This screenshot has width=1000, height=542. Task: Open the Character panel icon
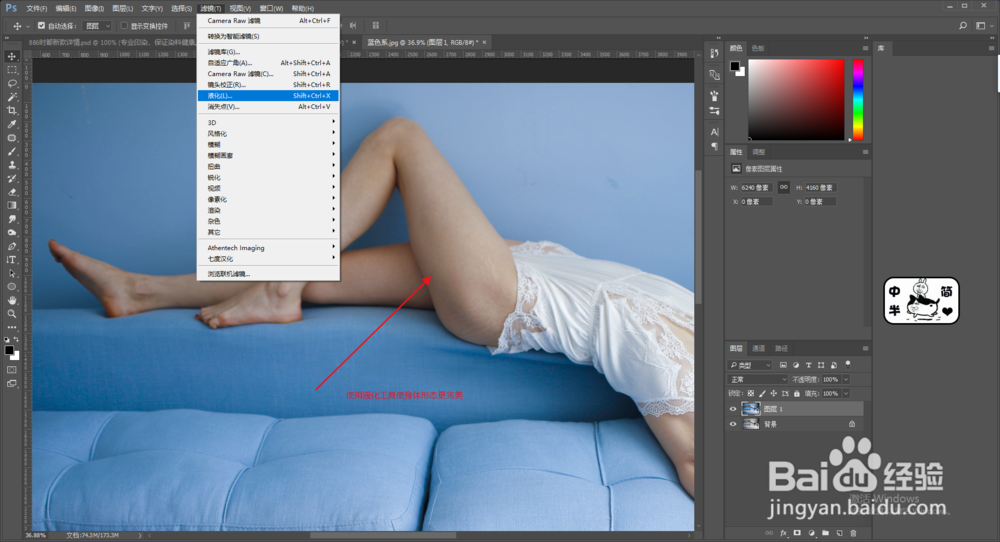[714, 132]
